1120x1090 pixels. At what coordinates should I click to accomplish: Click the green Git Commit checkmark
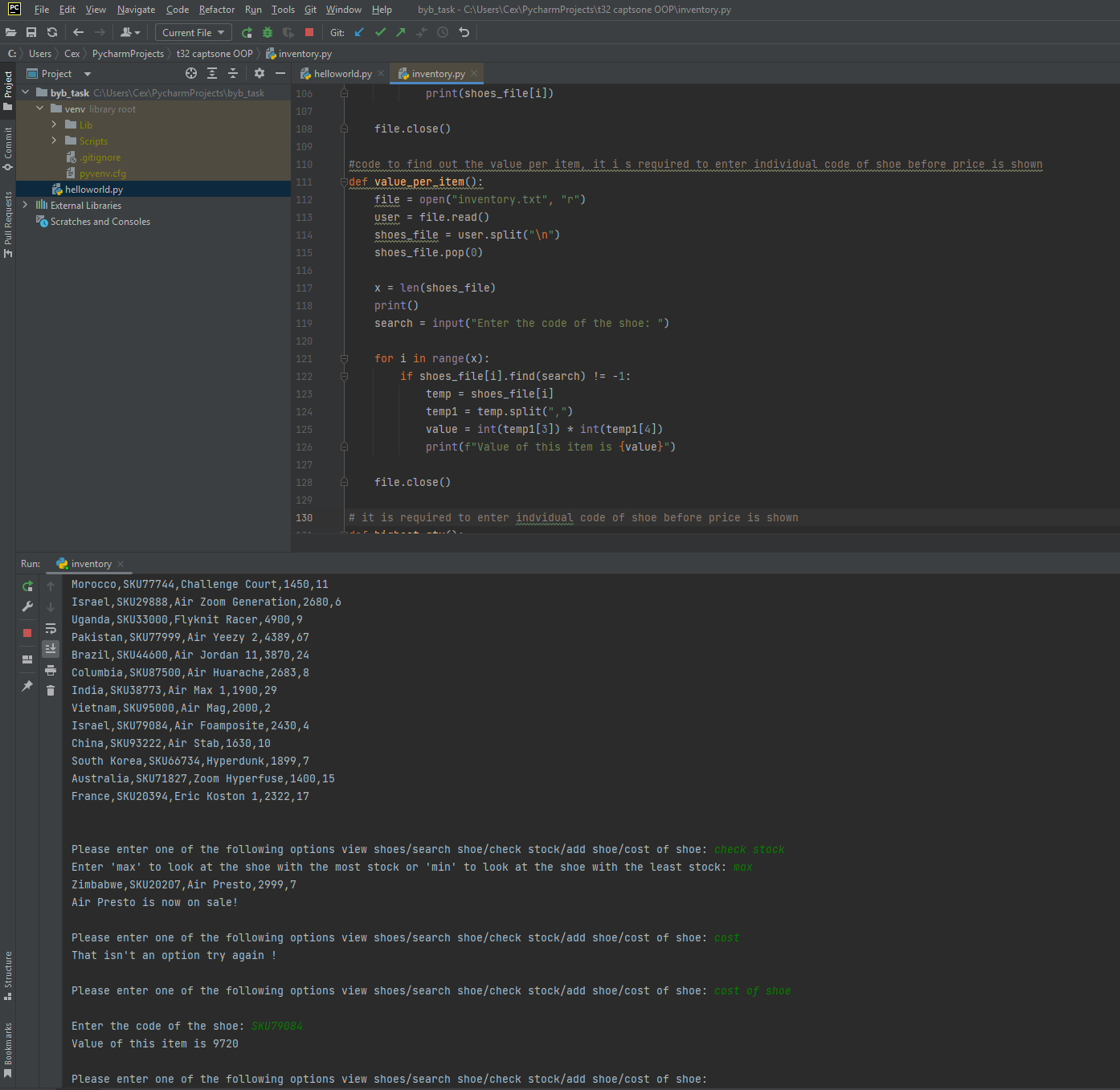click(x=380, y=32)
